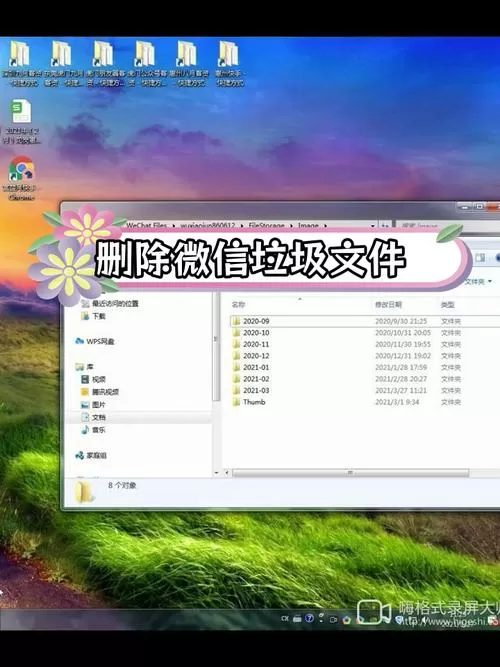Click the blue help icon in system tray

(x=309, y=618)
